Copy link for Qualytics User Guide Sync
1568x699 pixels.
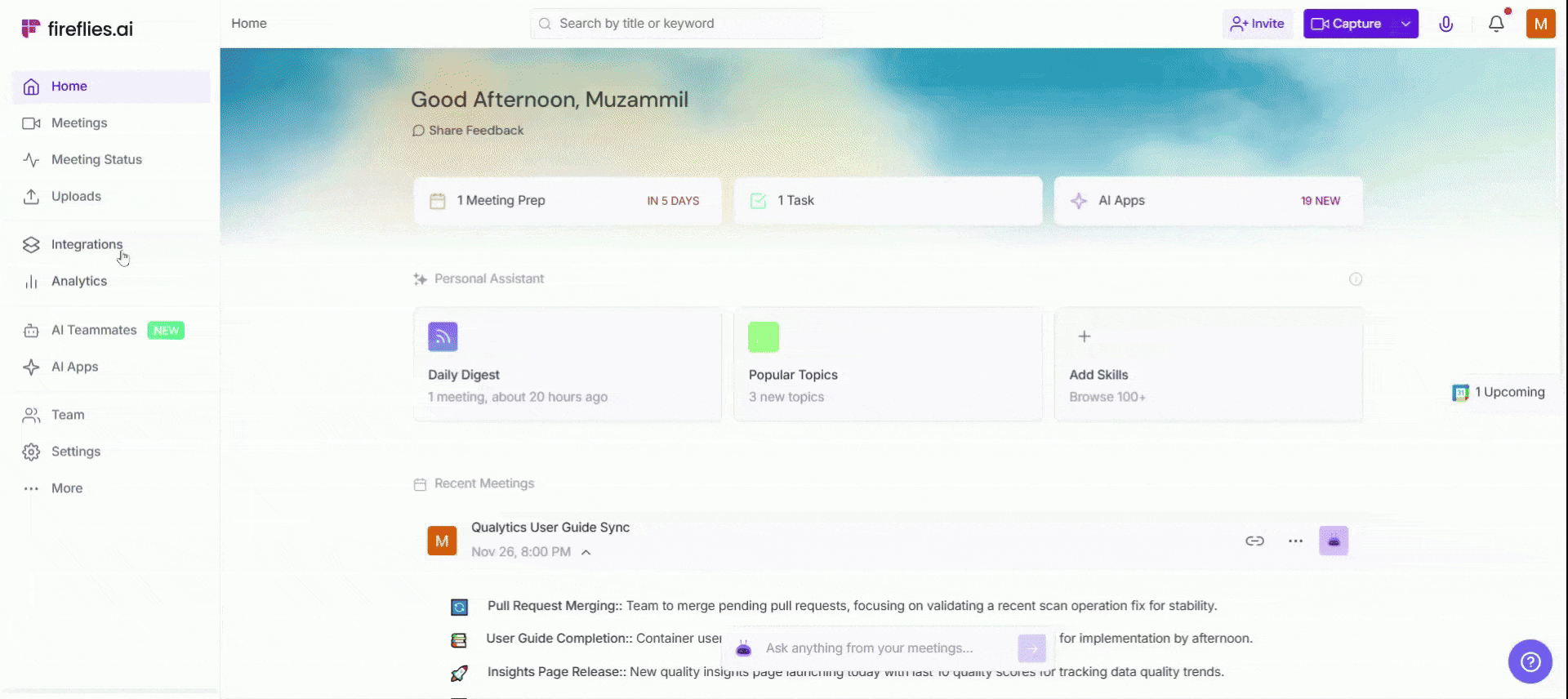pyautogui.click(x=1254, y=541)
